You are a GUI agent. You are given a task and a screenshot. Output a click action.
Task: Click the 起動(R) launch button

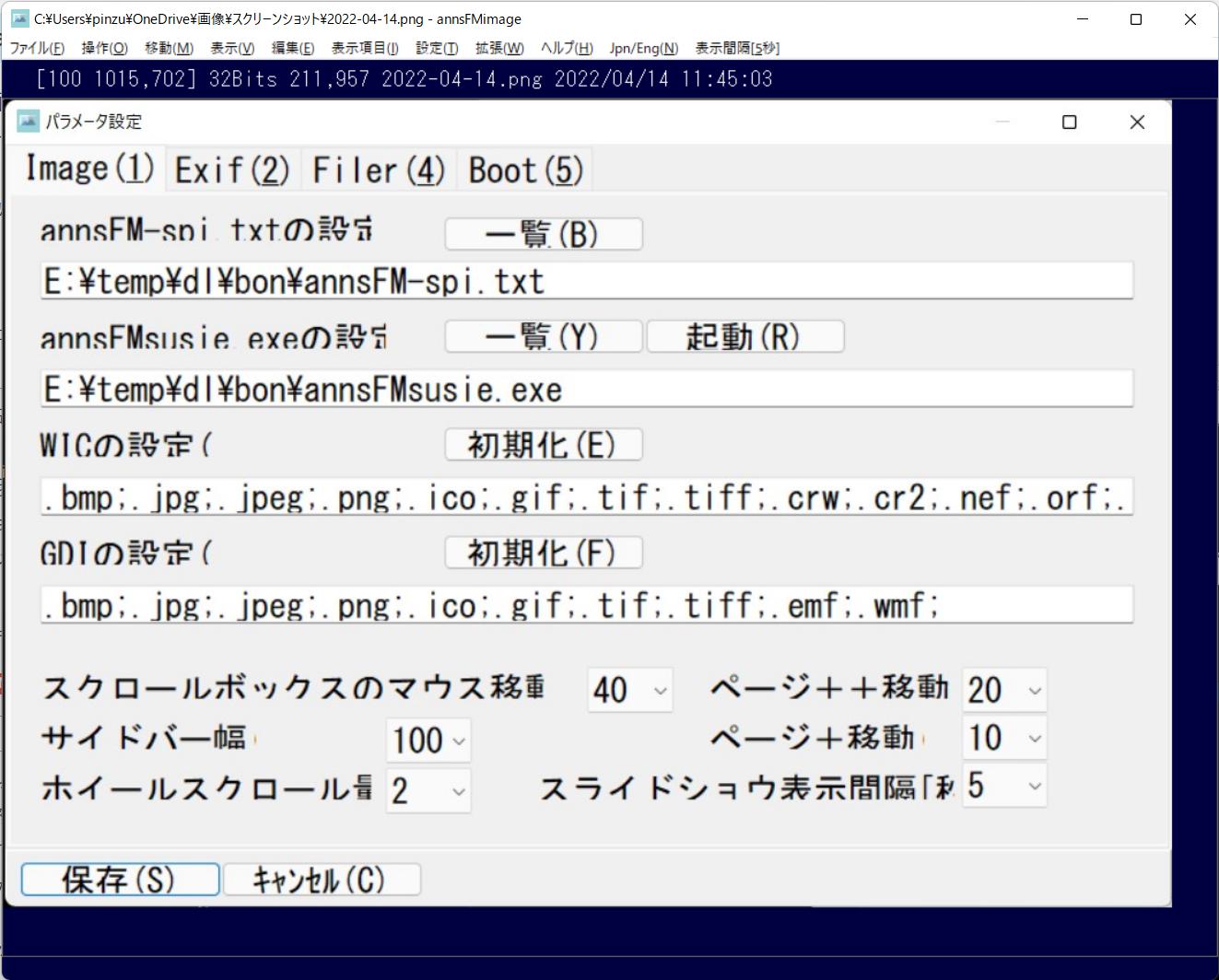coord(745,337)
